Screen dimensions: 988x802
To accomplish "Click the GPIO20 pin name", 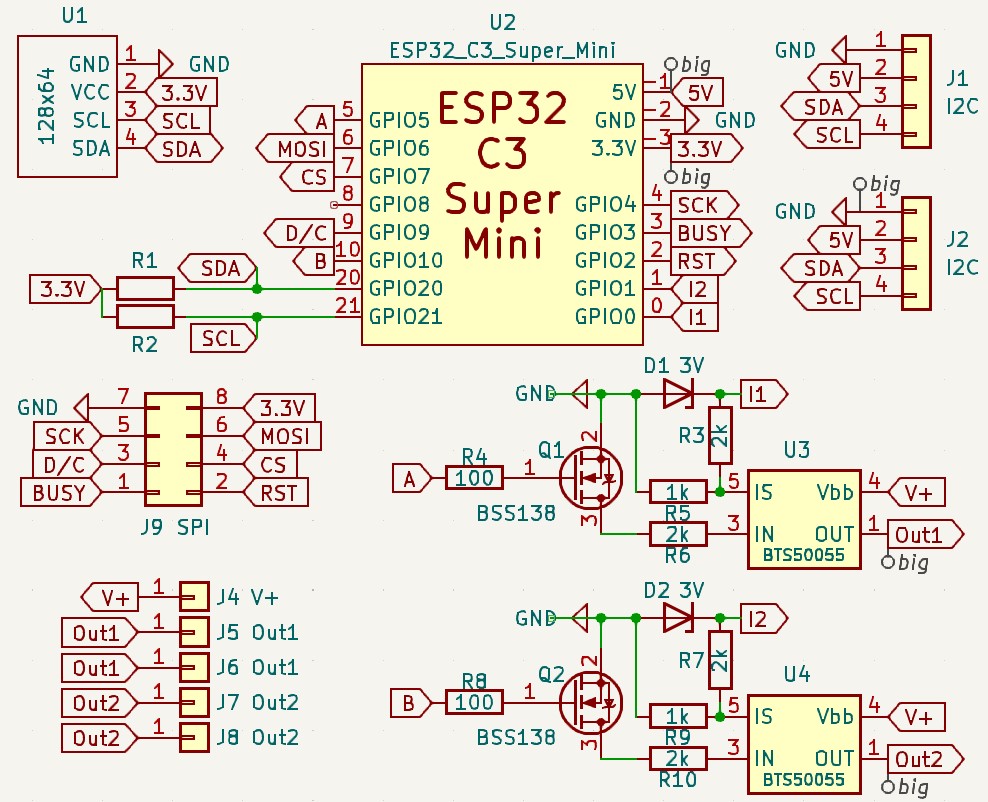I will pos(406,288).
